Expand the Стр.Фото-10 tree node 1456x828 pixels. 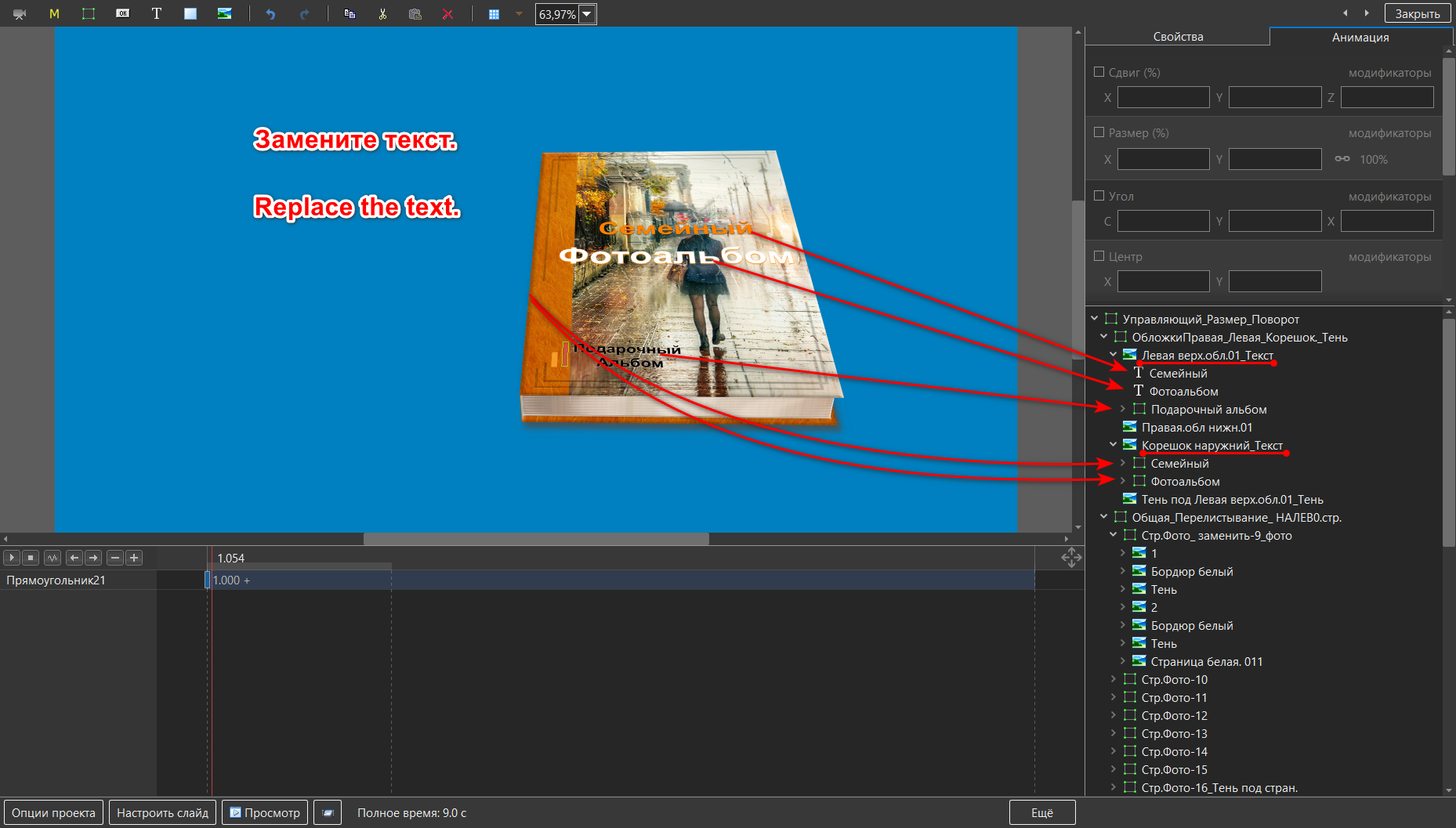(x=1114, y=679)
